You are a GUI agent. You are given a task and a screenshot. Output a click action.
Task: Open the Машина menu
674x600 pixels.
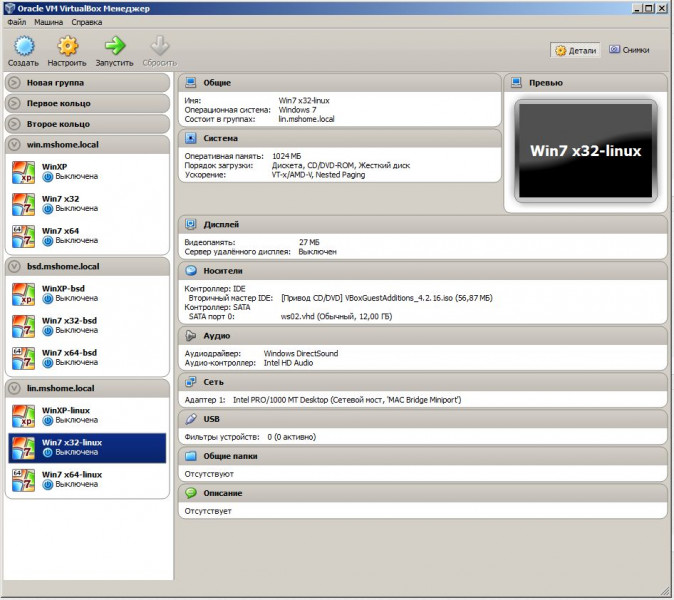click(x=49, y=22)
